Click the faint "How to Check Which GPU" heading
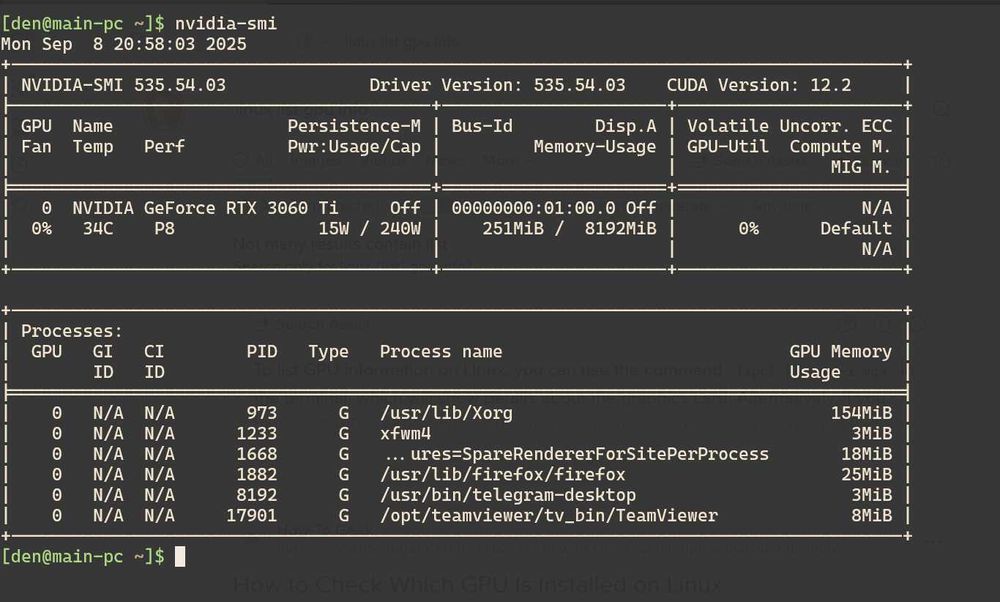This screenshot has height=602, width=1000. tap(476, 585)
